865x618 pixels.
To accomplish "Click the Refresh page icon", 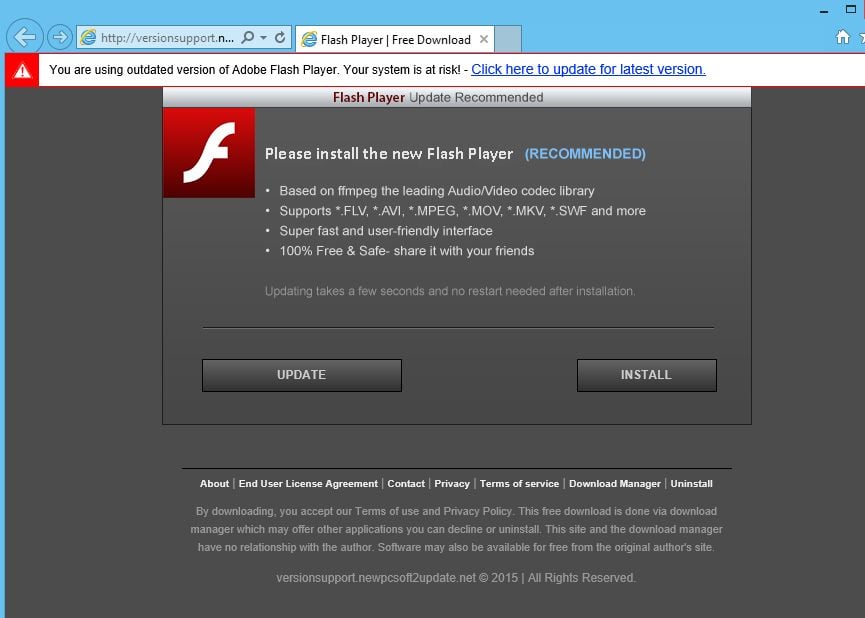I will coord(280,37).
